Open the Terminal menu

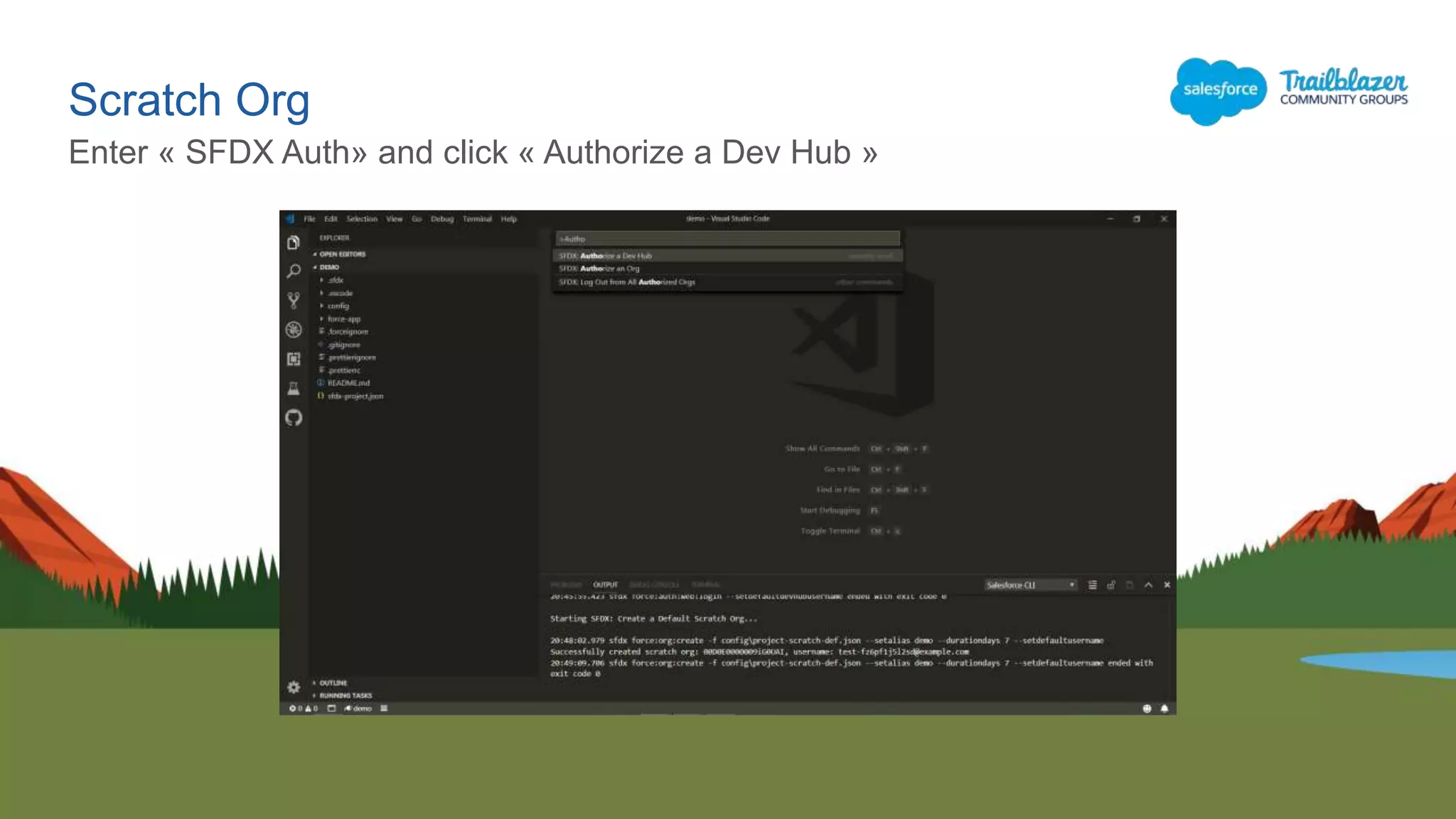coord(477,219)
